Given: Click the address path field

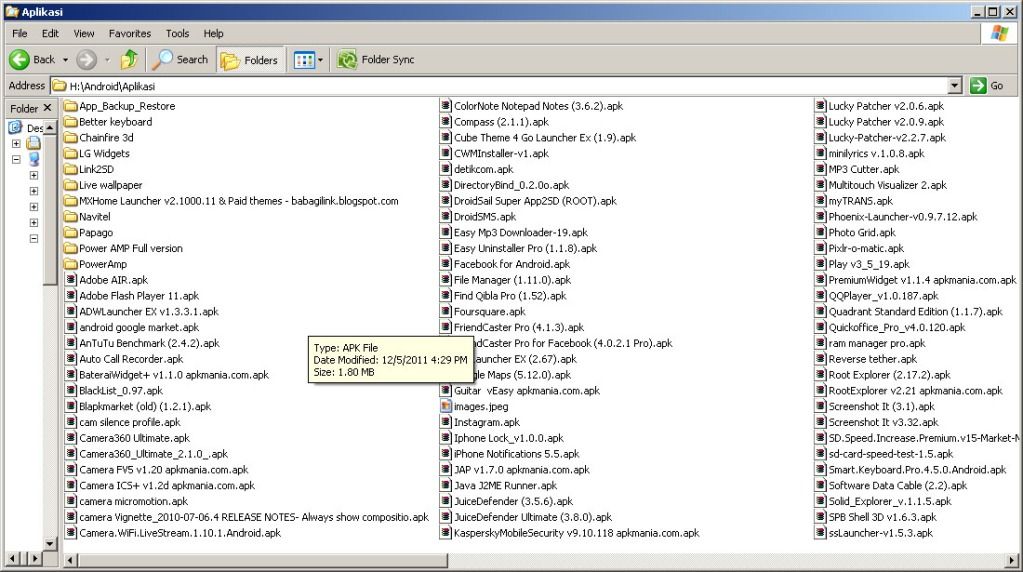Looking at the screenshot, I should (x=499, y=85).
